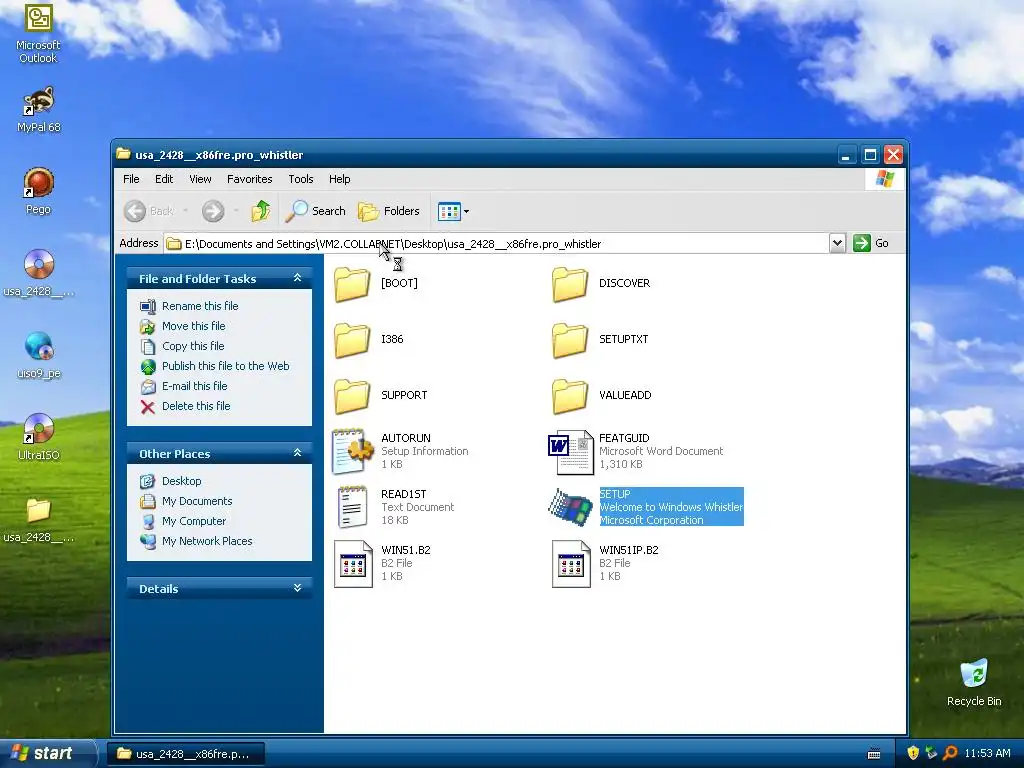Click the Go button
Image resolution: width=1024 pixels, height=768 pixels.
872,244
